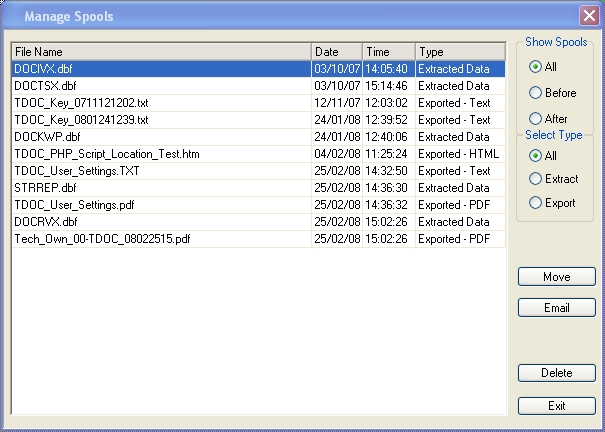Viewport: 605px width, 432px height.
Task: Select the DOCKWP.dbf file row
Action: point(259,137)
